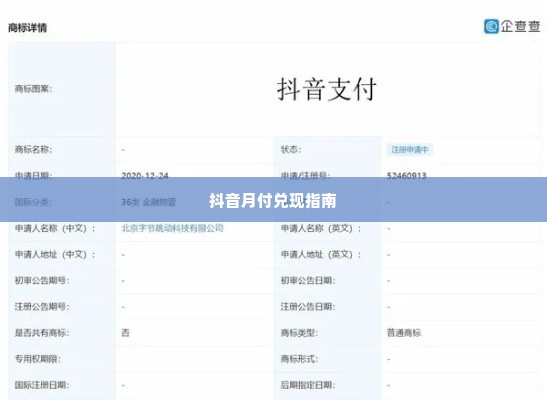Click the 申请人地址（英文） label

321,255
